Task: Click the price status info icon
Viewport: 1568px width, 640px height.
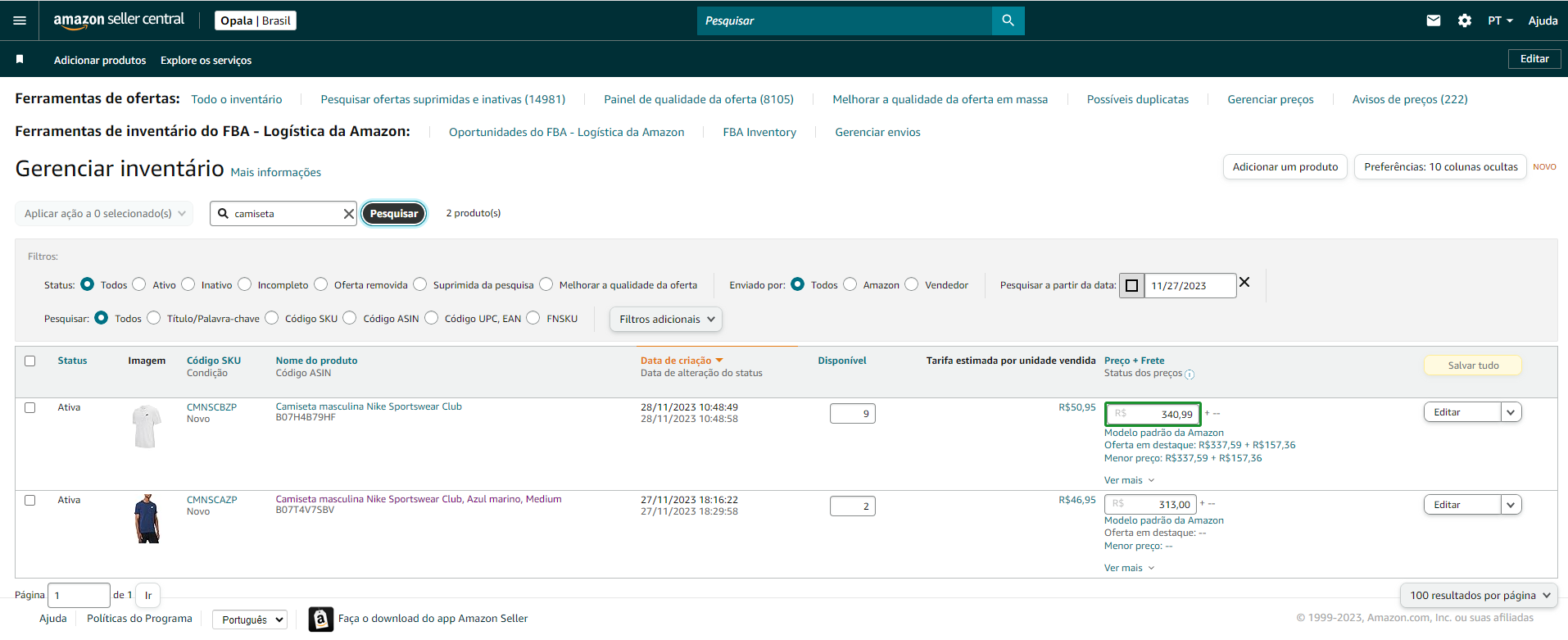Action: (1190, 374)
